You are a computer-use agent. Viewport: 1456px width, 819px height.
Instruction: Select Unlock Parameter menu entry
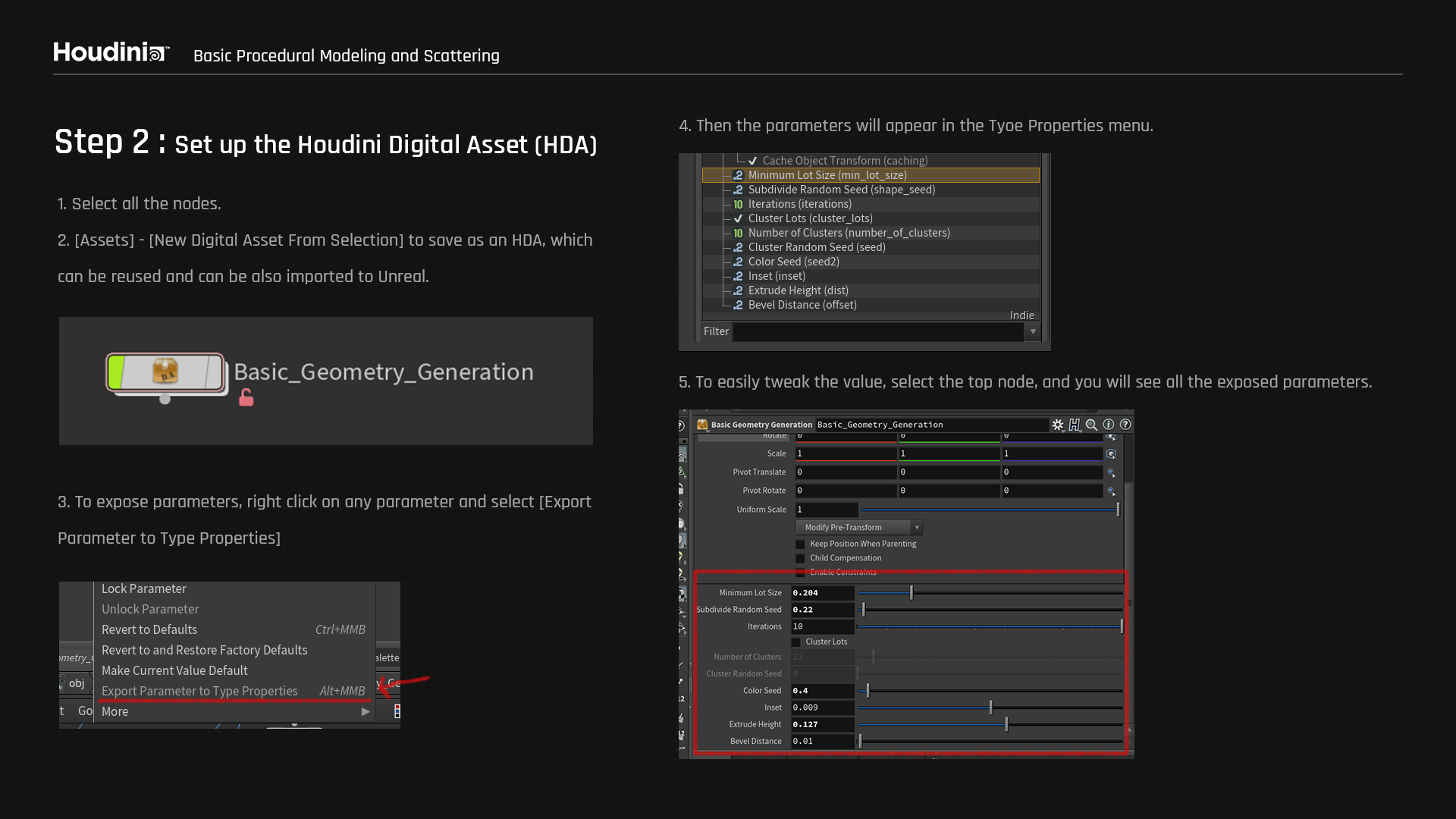point(150,609)
